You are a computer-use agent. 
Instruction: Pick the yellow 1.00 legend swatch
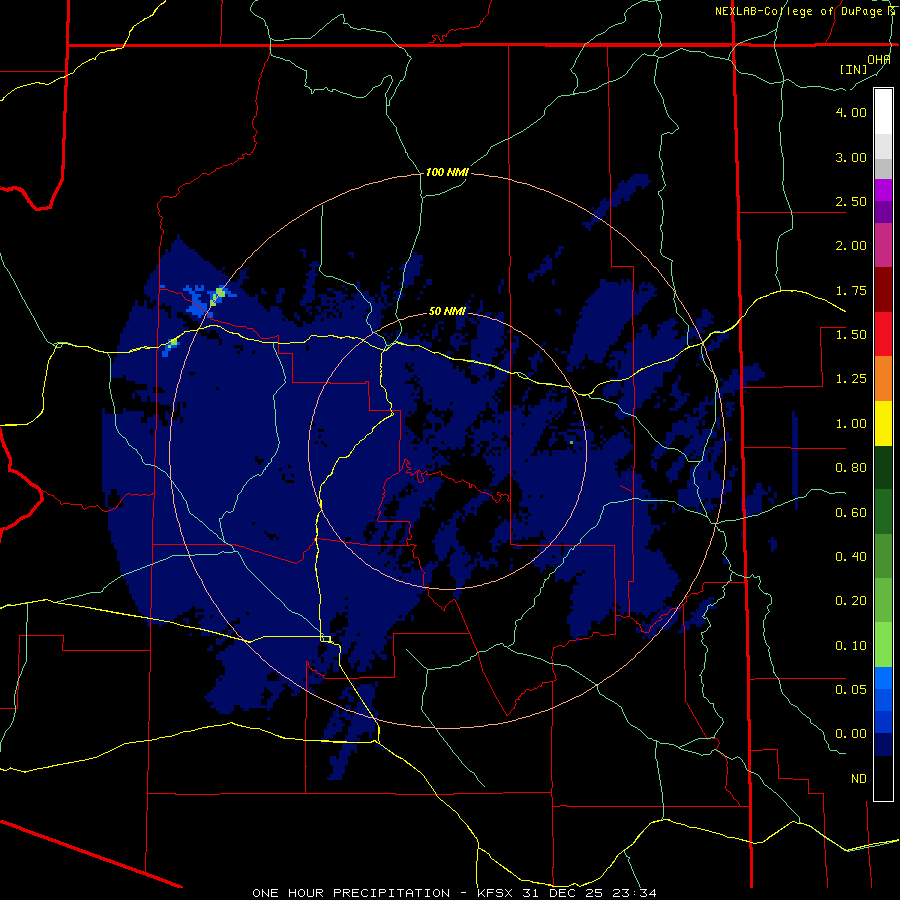pos(883,423)
